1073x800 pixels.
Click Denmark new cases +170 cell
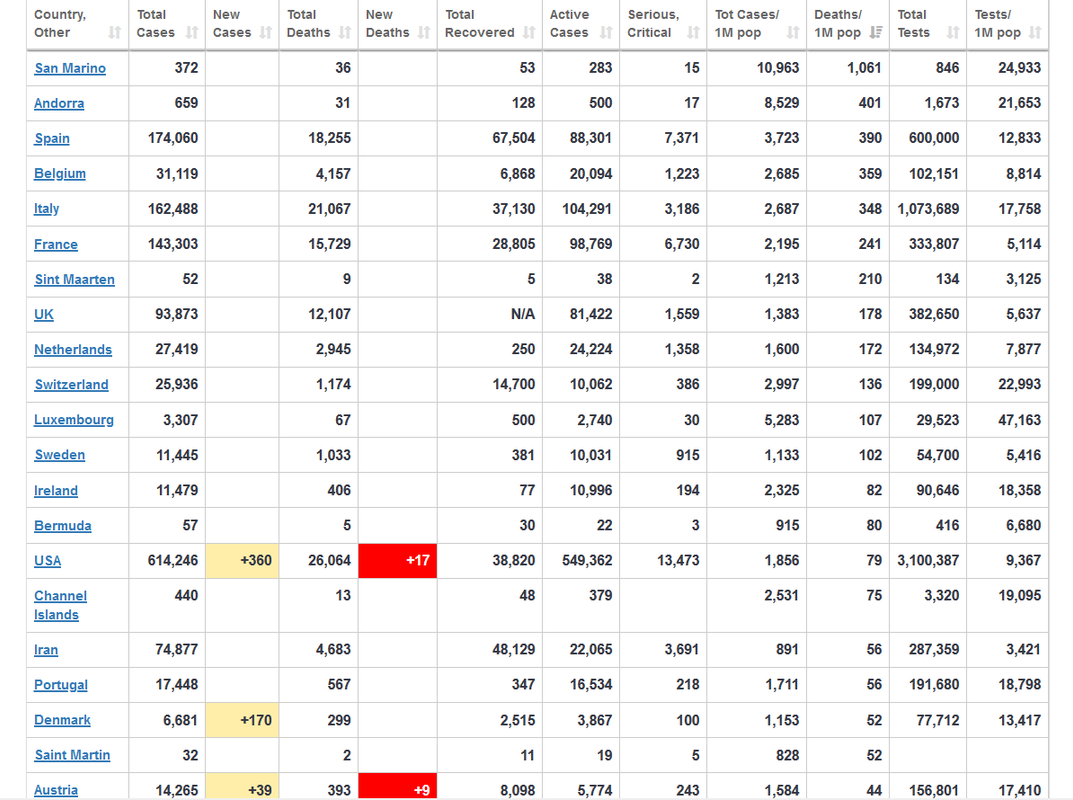click(x=242, y=720)
